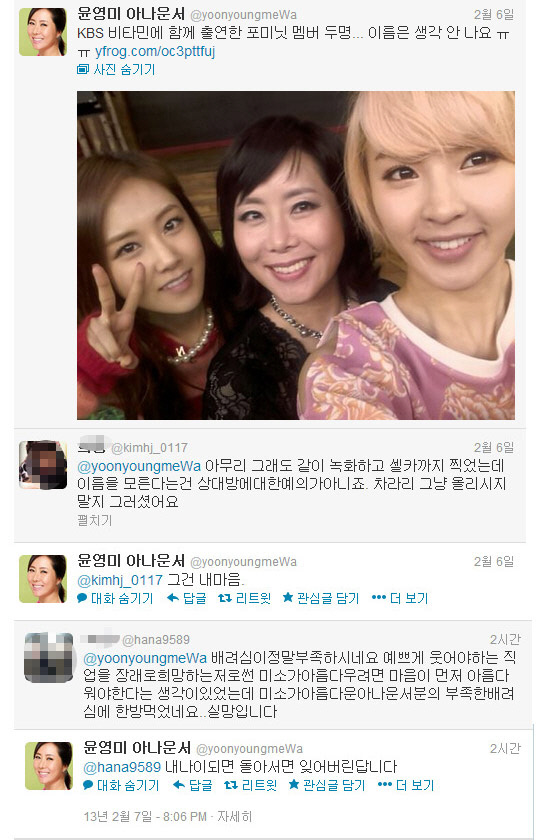
Task: Retweet the last tweet using 리트윗
Action: click(x=251, y=785)
